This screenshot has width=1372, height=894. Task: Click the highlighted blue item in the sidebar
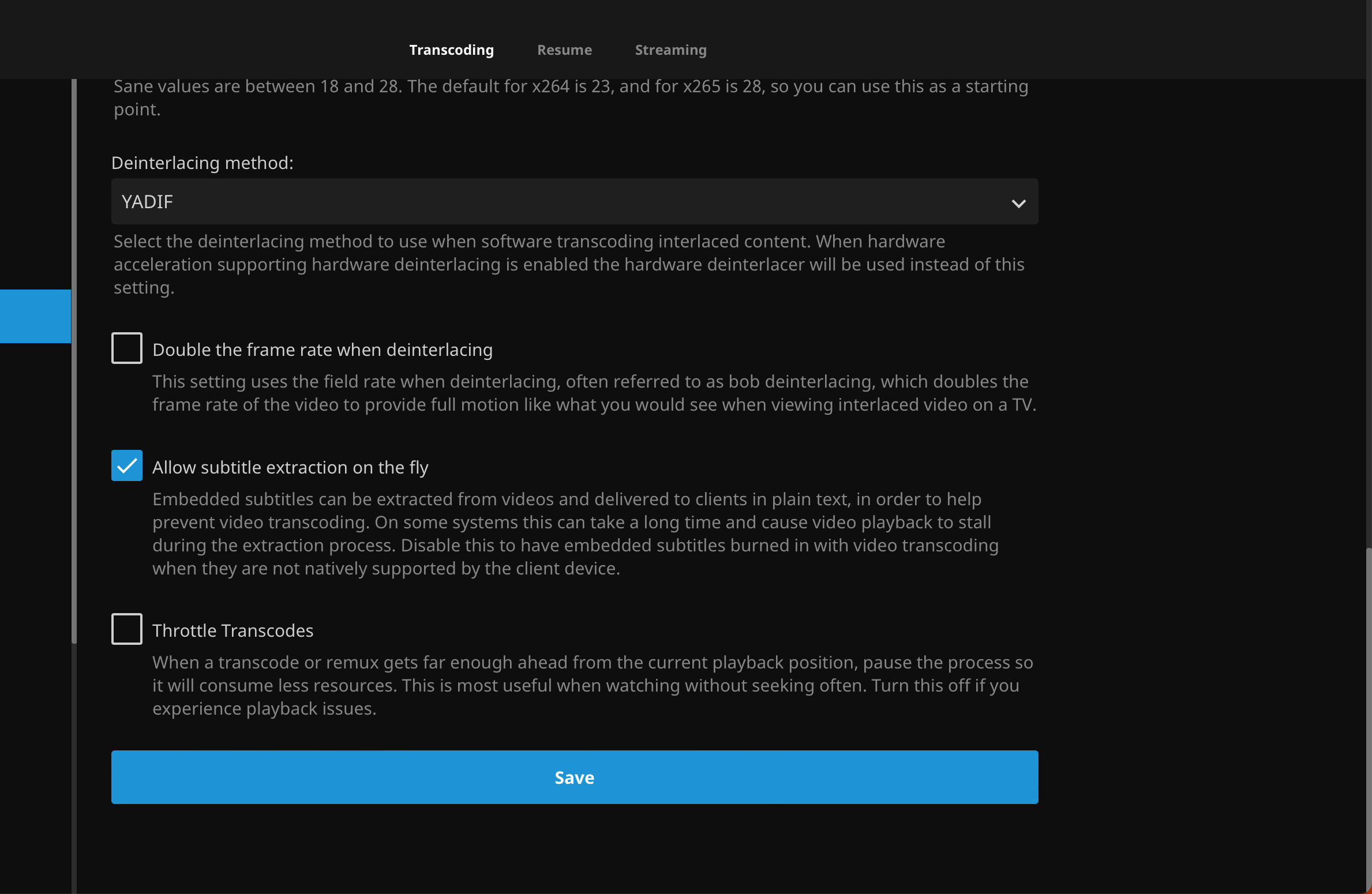tap(35, 316)
